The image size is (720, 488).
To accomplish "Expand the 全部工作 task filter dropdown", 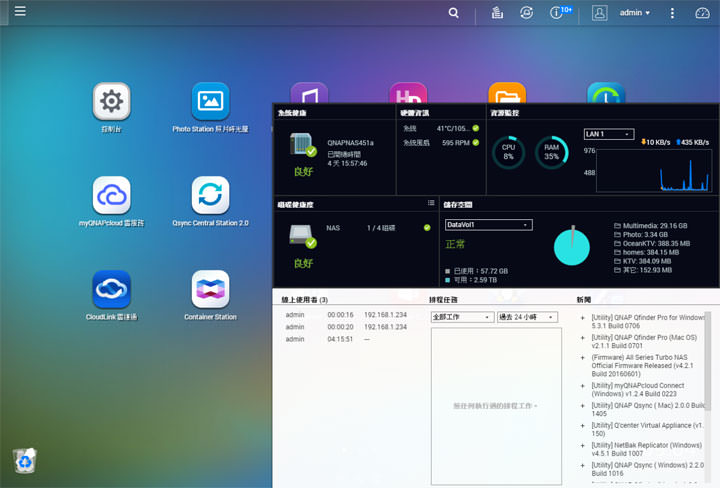I will pos(460,317).
